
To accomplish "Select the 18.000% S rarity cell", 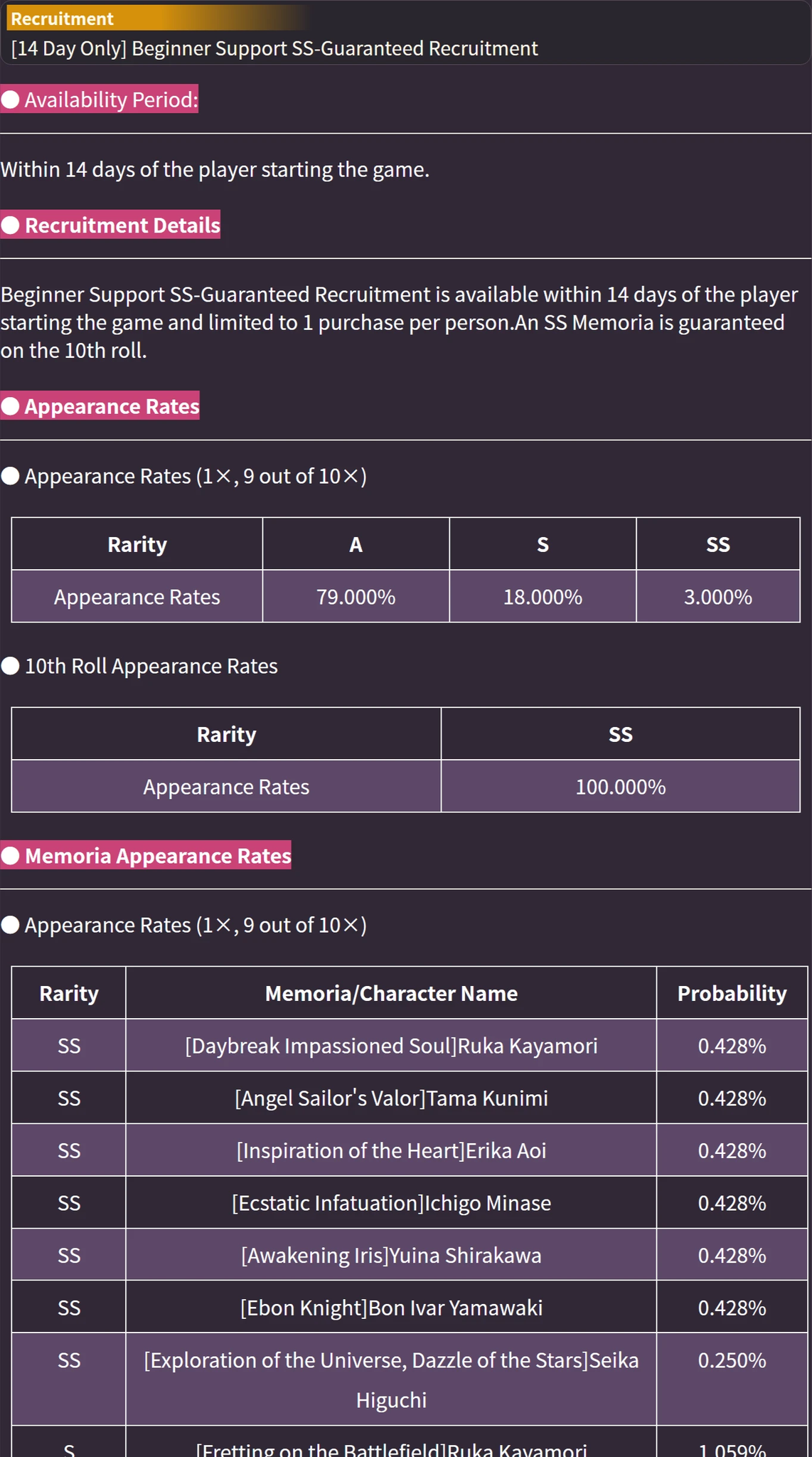I will click(x=543, y=596).
